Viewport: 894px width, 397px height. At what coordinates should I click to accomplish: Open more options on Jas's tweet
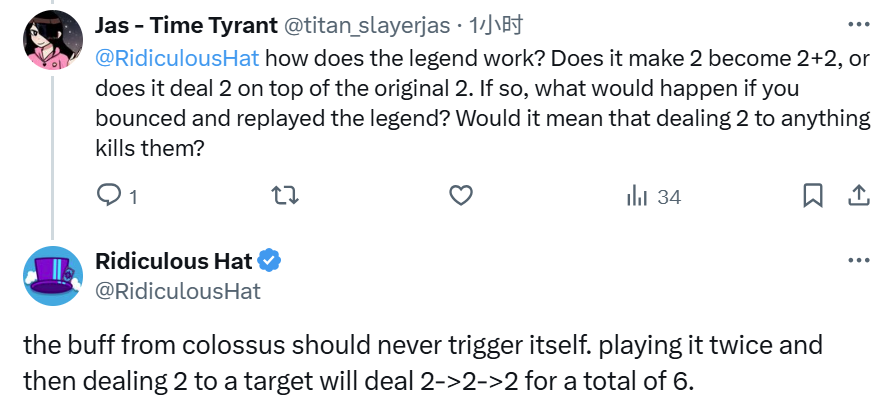tap(858, 25)
